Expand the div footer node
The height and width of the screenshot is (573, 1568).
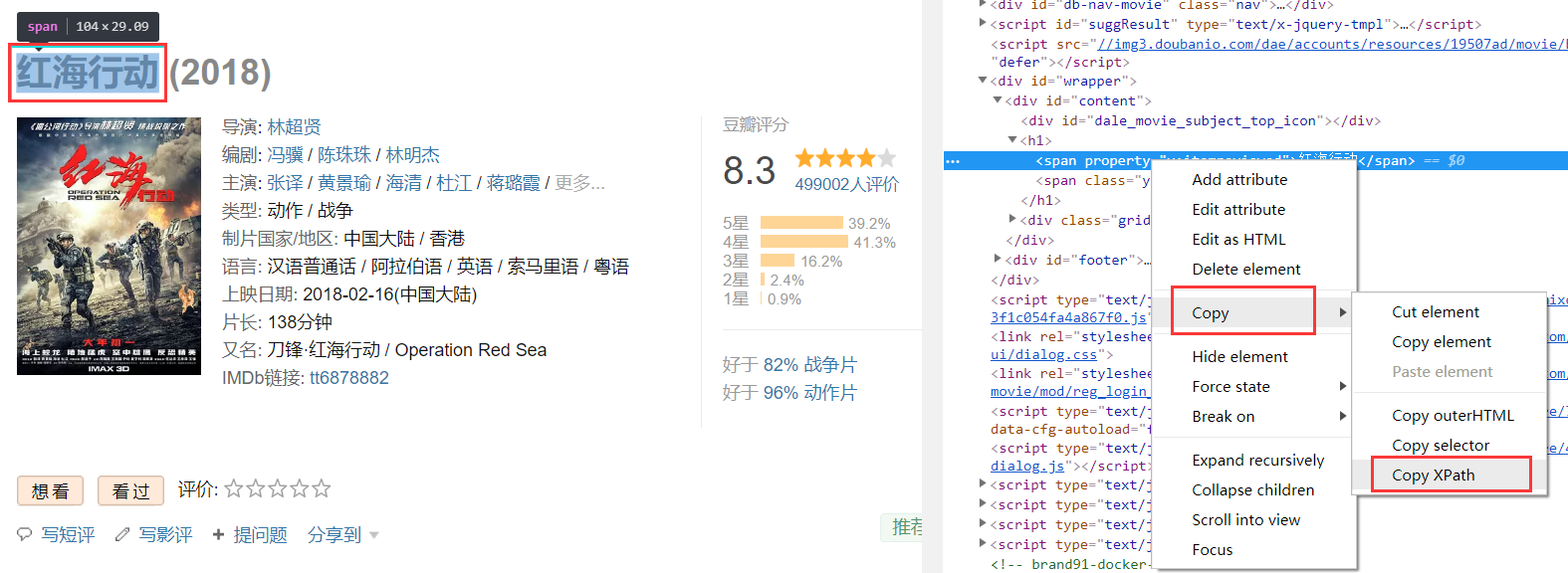(x=998, y=259)
